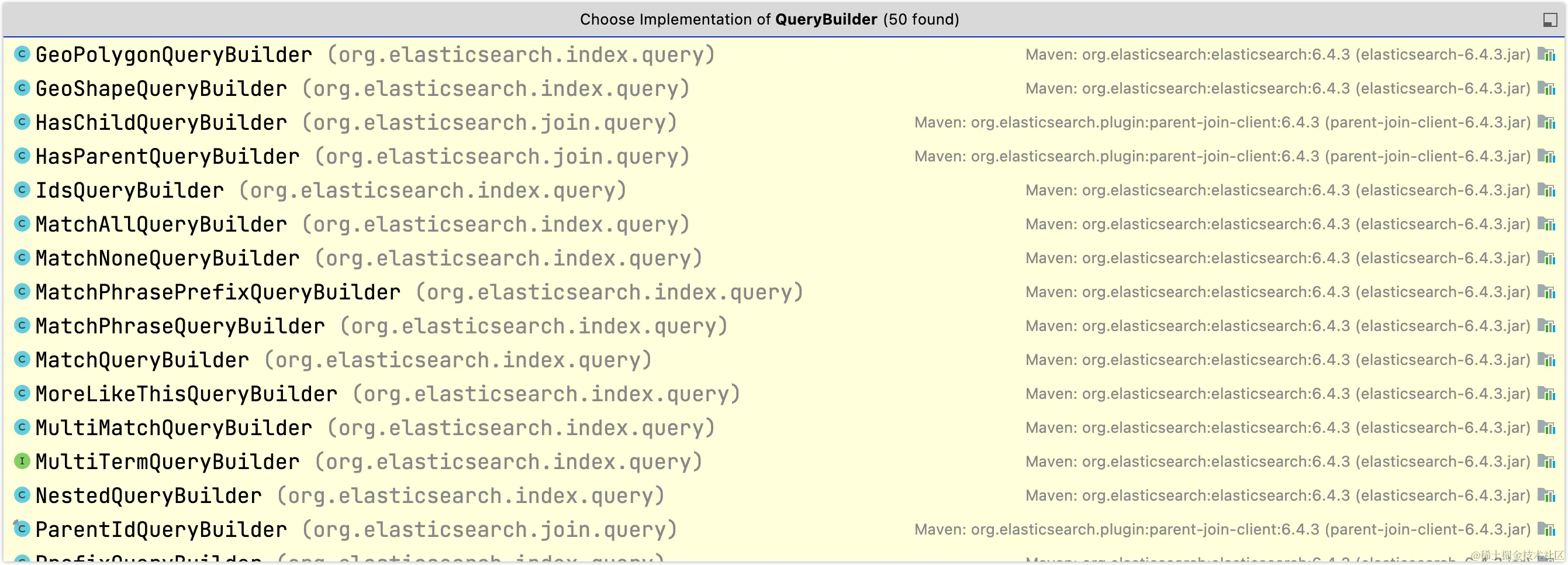Select ParentIdQueryBuilder implementation
The height and width of the screenshot is (565, 1568).
click(784, 529)
